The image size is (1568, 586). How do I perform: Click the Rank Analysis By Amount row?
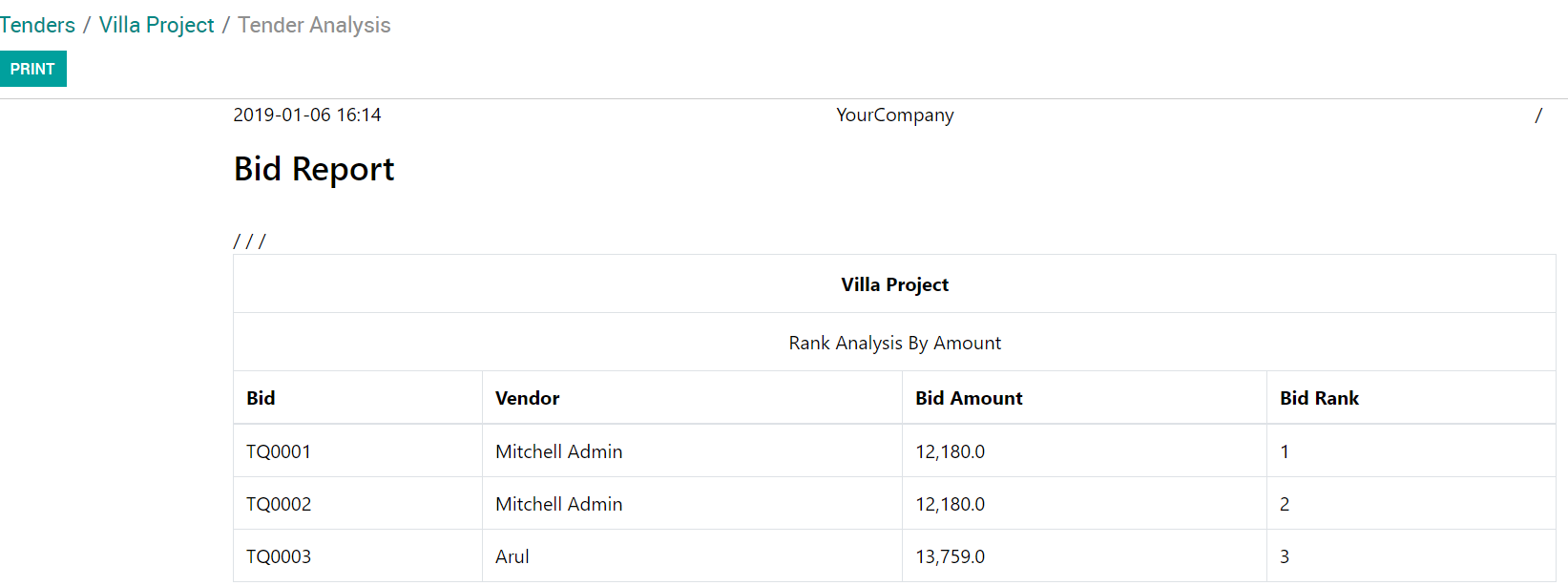pyautogui.click(x=894, y=343)
